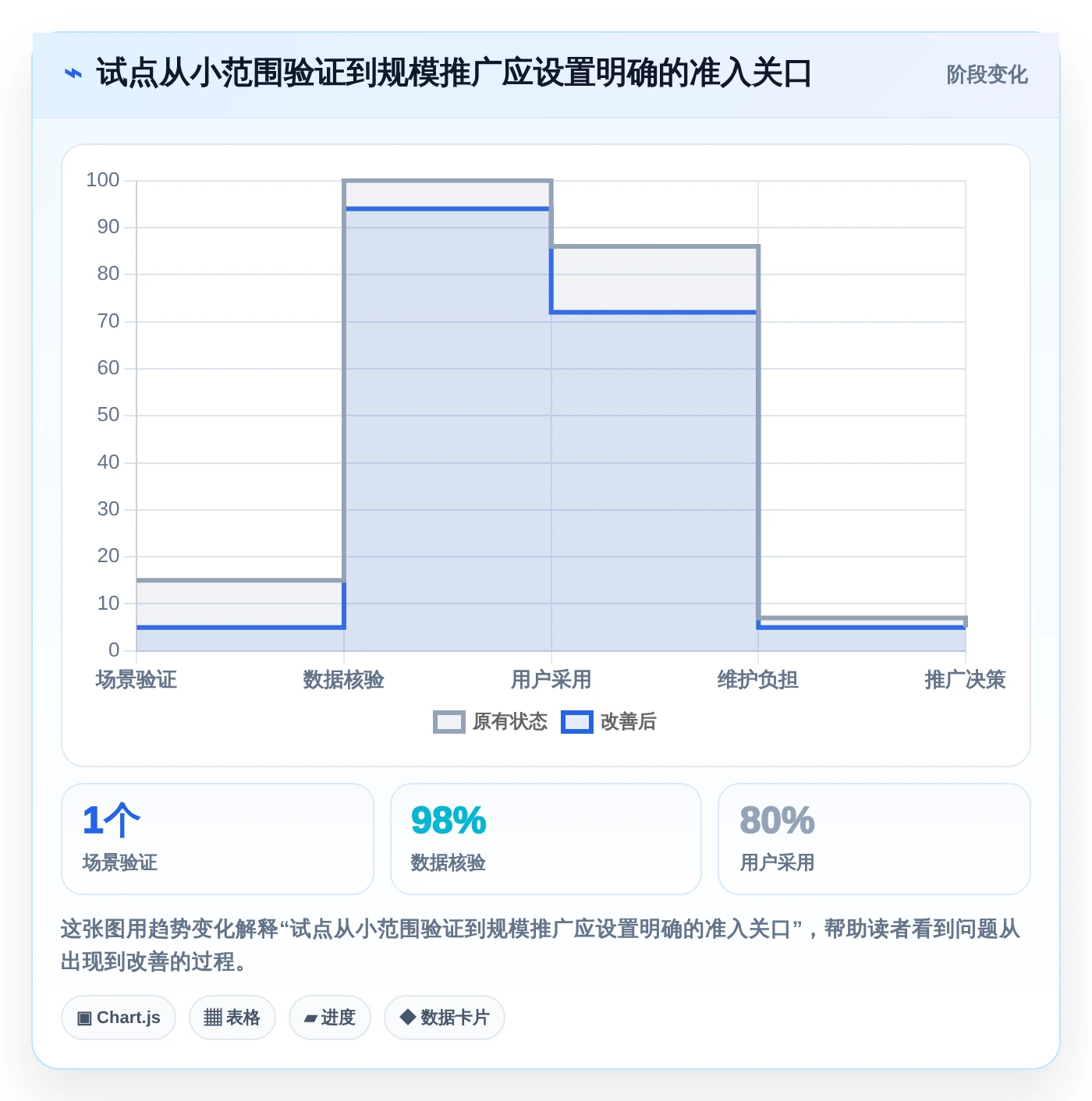
Task: Toggle the 改善后 legend entry
Action: 609,722
